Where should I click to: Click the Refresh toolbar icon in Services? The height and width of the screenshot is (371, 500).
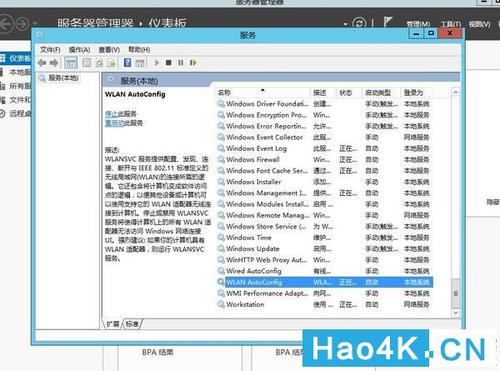click(x=99, y=63)
